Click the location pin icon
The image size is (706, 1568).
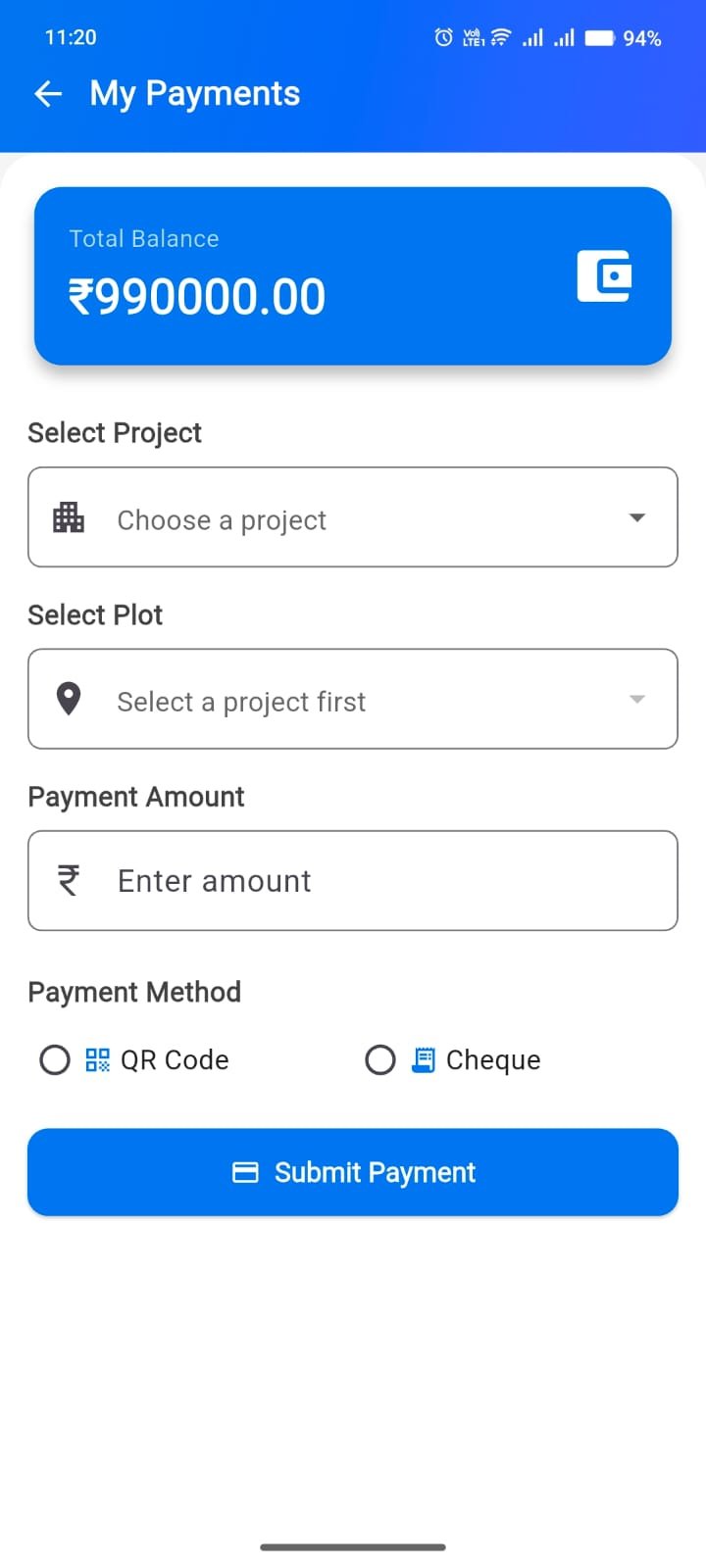[69, 699]
